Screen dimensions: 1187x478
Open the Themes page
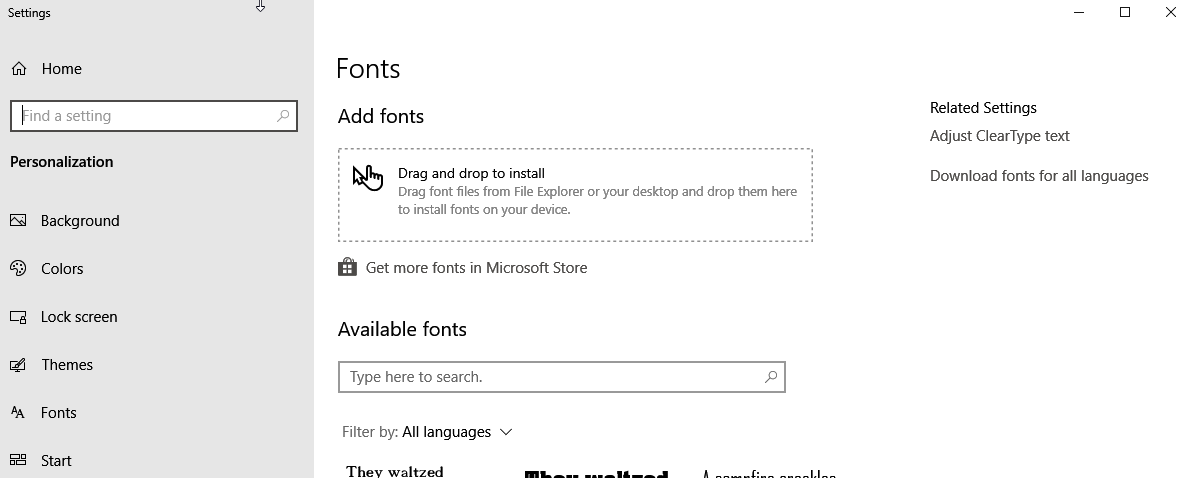(67, 364)
